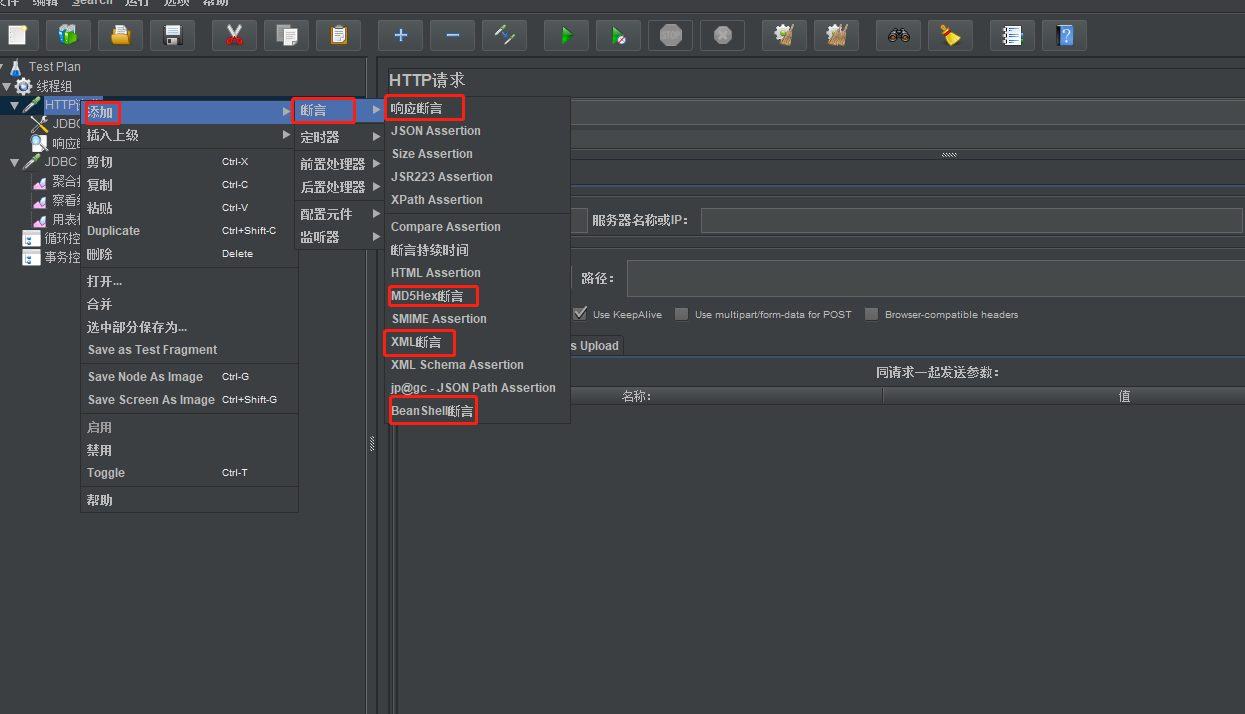The image size is (1245, 714).
Task: Collapse the 线程组 tree node arrow
Action: 6,86
